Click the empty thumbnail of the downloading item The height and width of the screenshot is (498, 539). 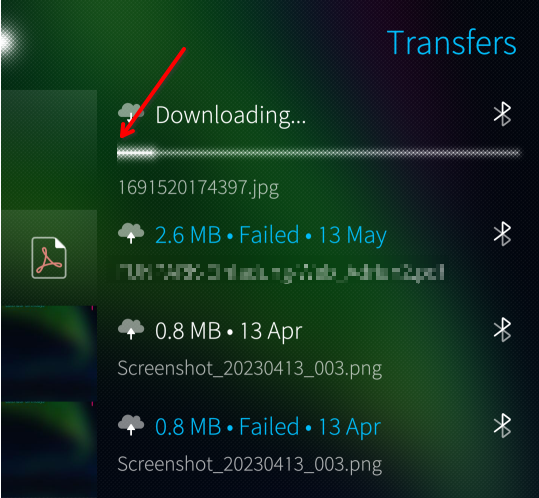(49, 150)
